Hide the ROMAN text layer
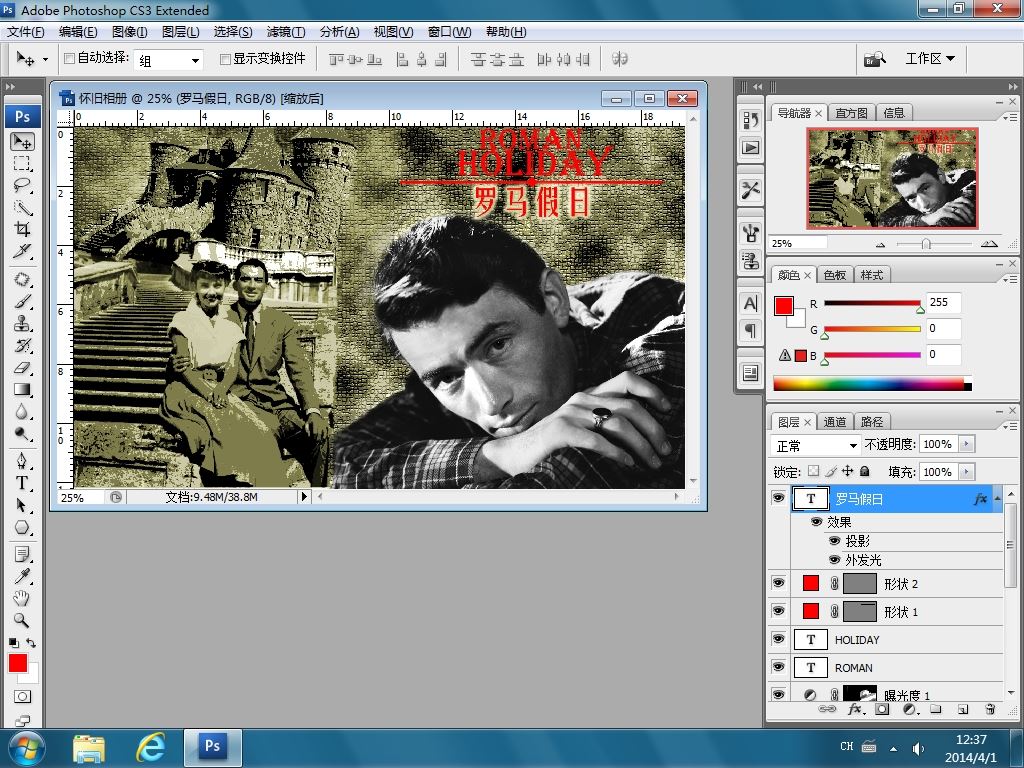The height and width of the screenshot is (768, 1024). pyautogui.click(x=778, y=667)
